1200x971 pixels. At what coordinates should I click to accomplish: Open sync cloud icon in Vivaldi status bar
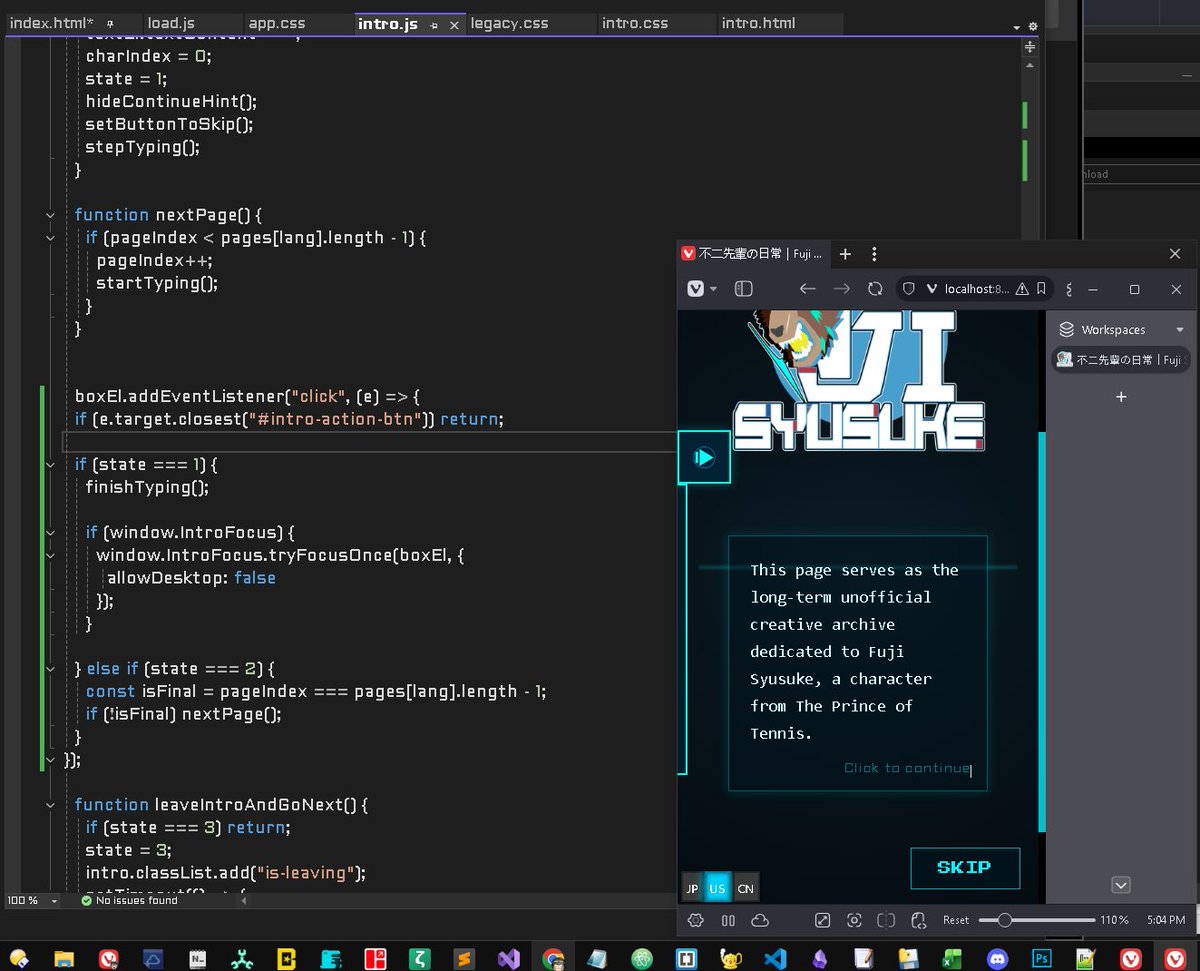(759, 920)
